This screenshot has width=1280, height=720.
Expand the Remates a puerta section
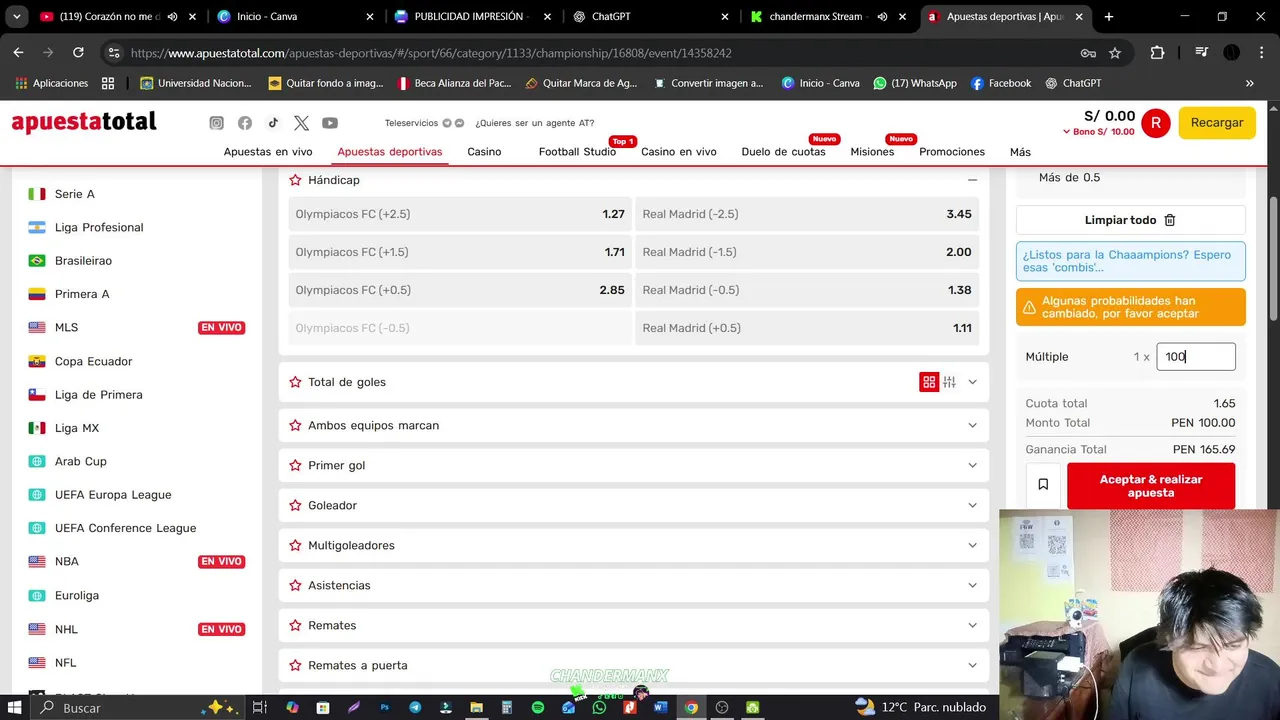point(972,665)
